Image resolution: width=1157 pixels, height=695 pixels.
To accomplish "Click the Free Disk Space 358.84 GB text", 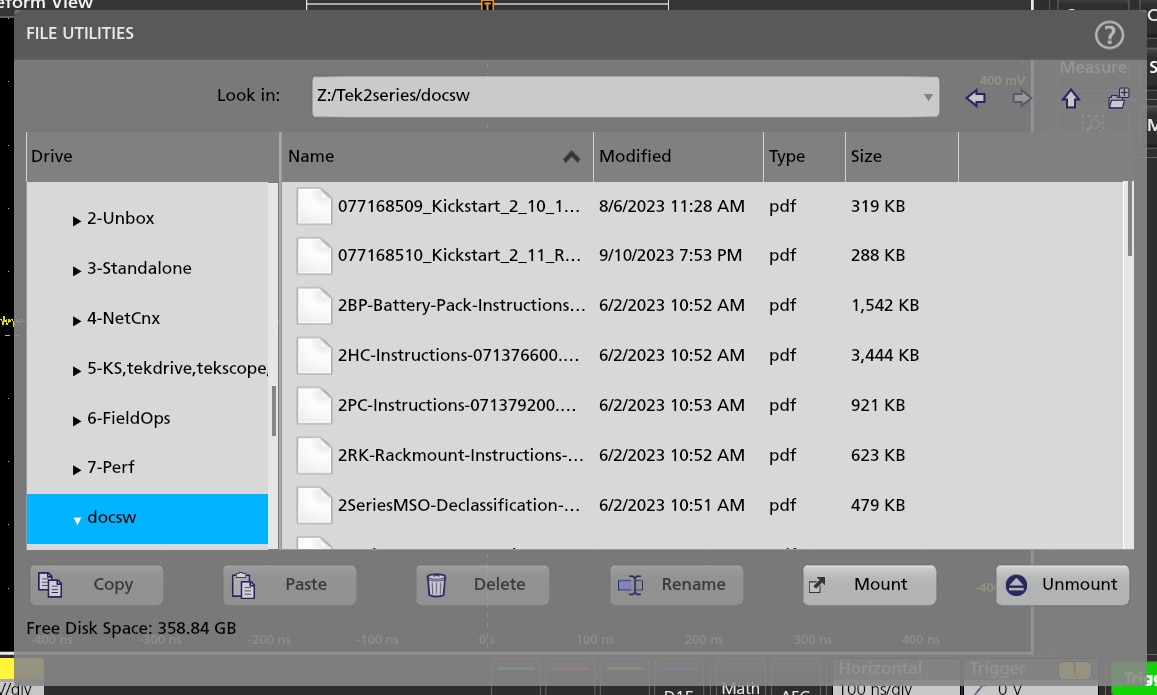I will (x=131, y=629).
